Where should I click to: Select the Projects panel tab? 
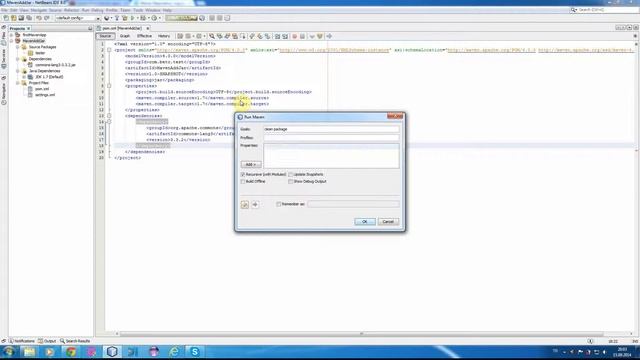tap(20, 28)
